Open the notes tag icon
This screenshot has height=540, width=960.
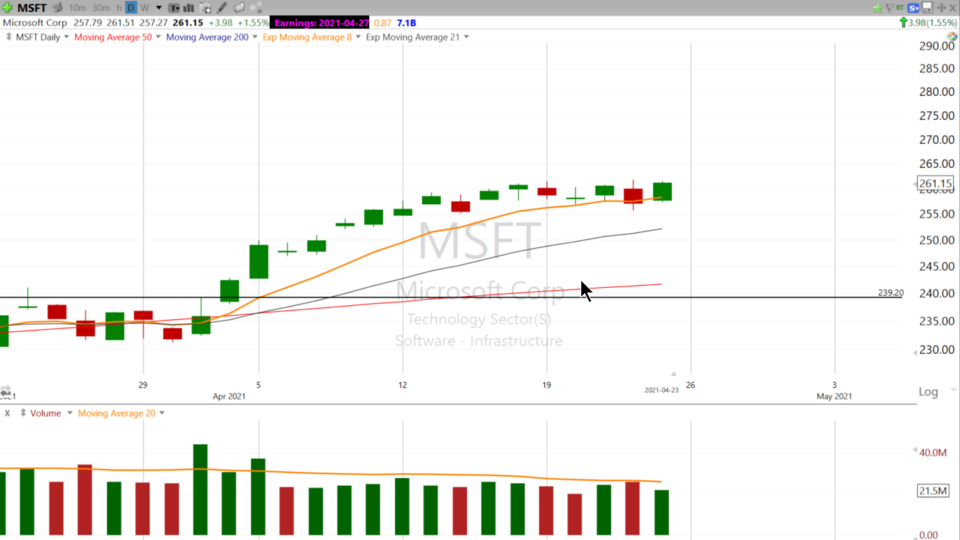click(239, 8)
